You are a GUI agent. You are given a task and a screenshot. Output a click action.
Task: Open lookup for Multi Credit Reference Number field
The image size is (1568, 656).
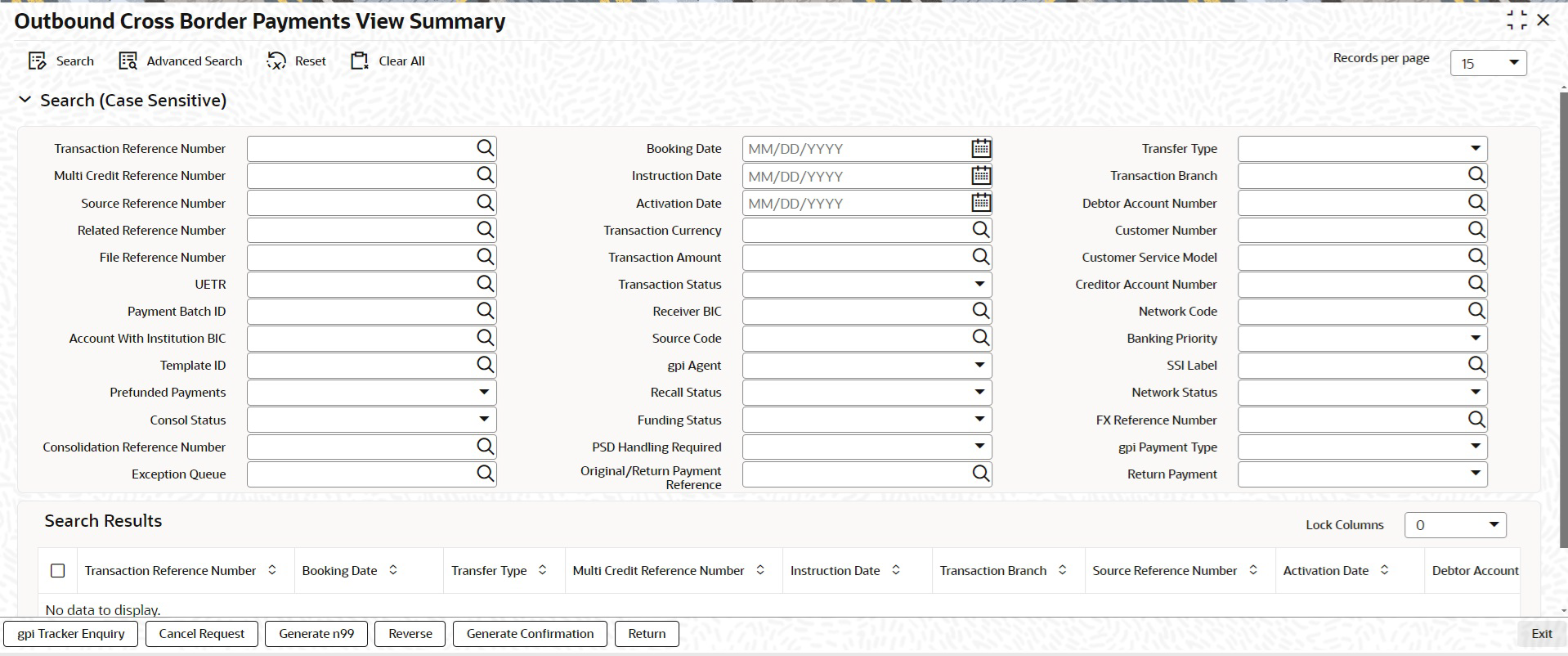(x=486, y=175)
